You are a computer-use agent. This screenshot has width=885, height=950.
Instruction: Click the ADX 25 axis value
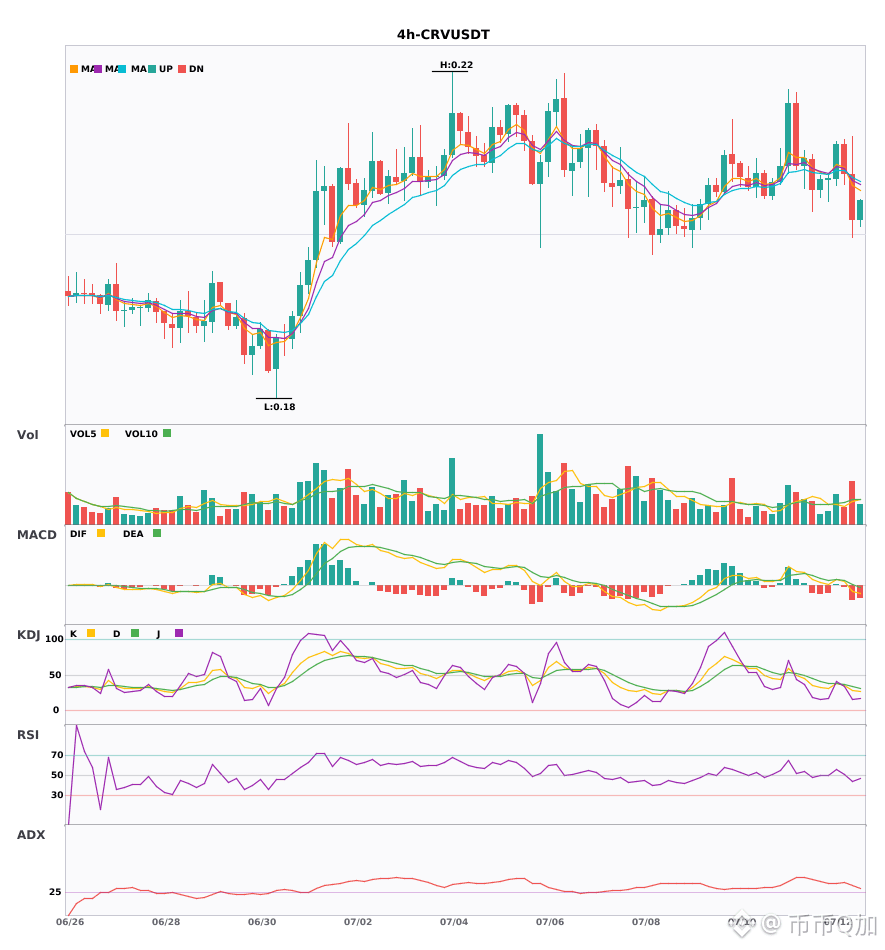coord(55,892)
